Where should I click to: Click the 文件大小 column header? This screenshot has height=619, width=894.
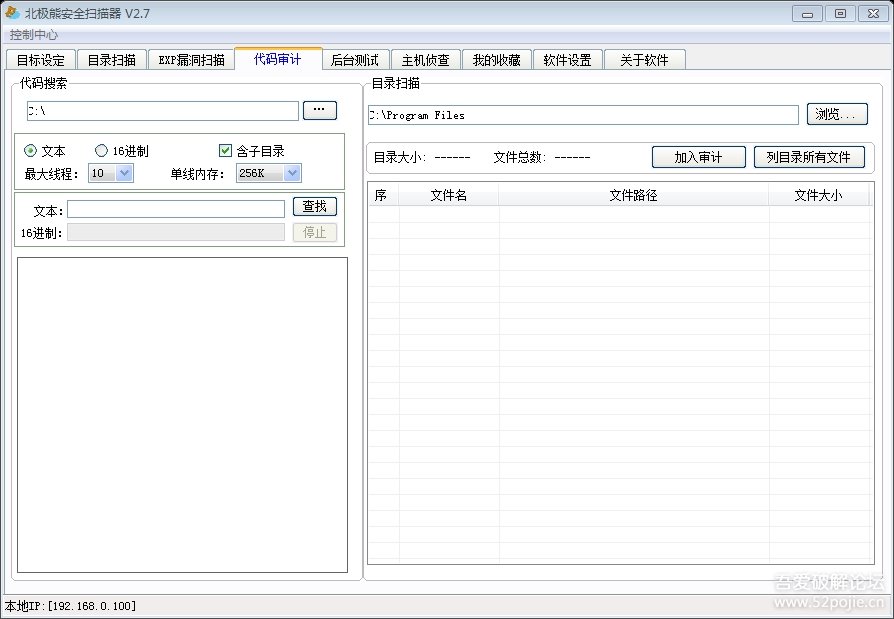click(x=818, y=196)
